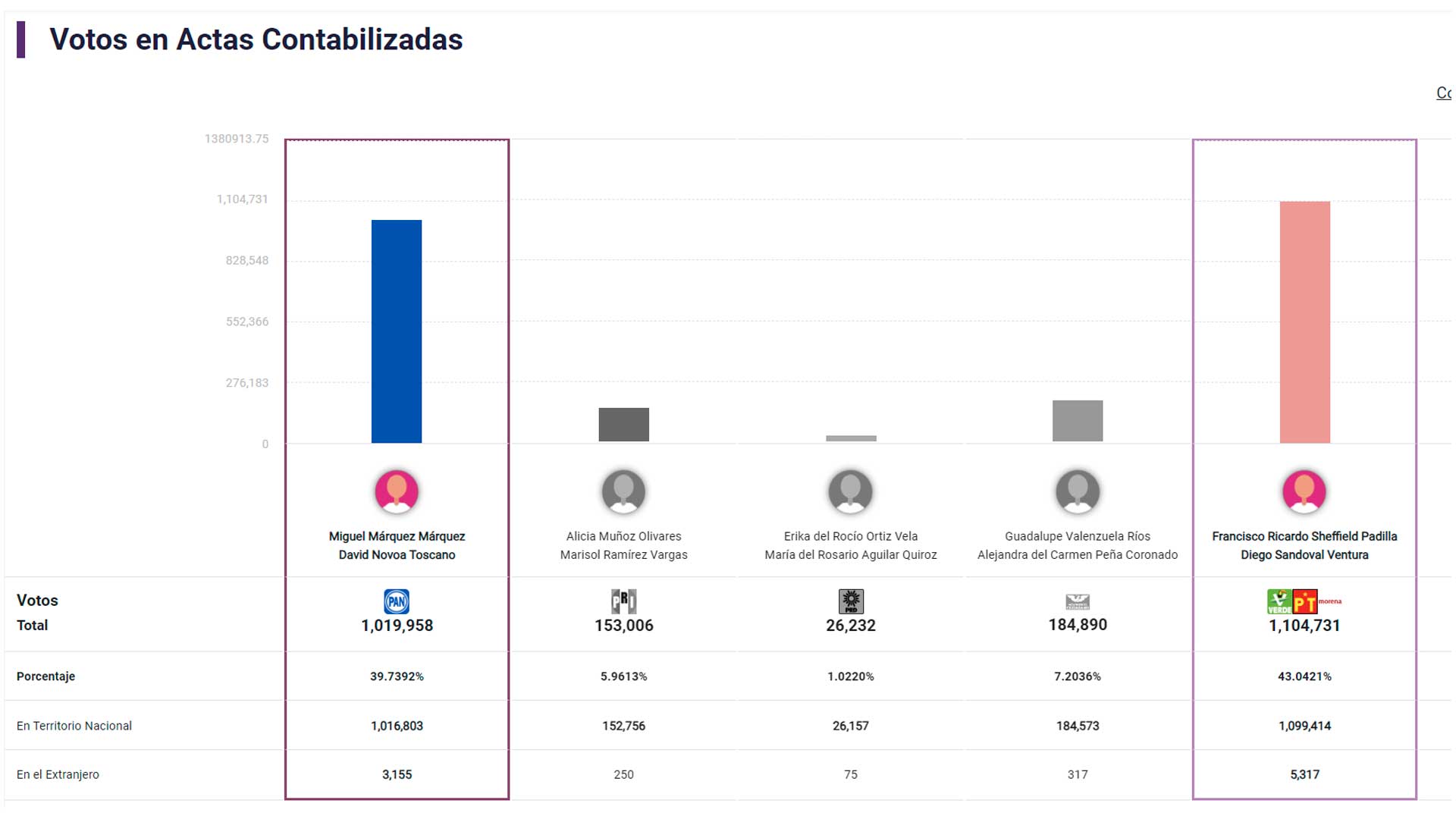Screen dimensions: 1456x819
Task: Select Guadalupe Valenzuela Ríos' avatar icon
Action: 1078,491
